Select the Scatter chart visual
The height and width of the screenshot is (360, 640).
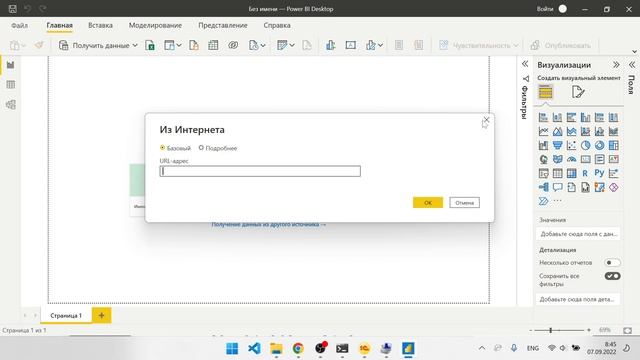click(x=571, y=145)
